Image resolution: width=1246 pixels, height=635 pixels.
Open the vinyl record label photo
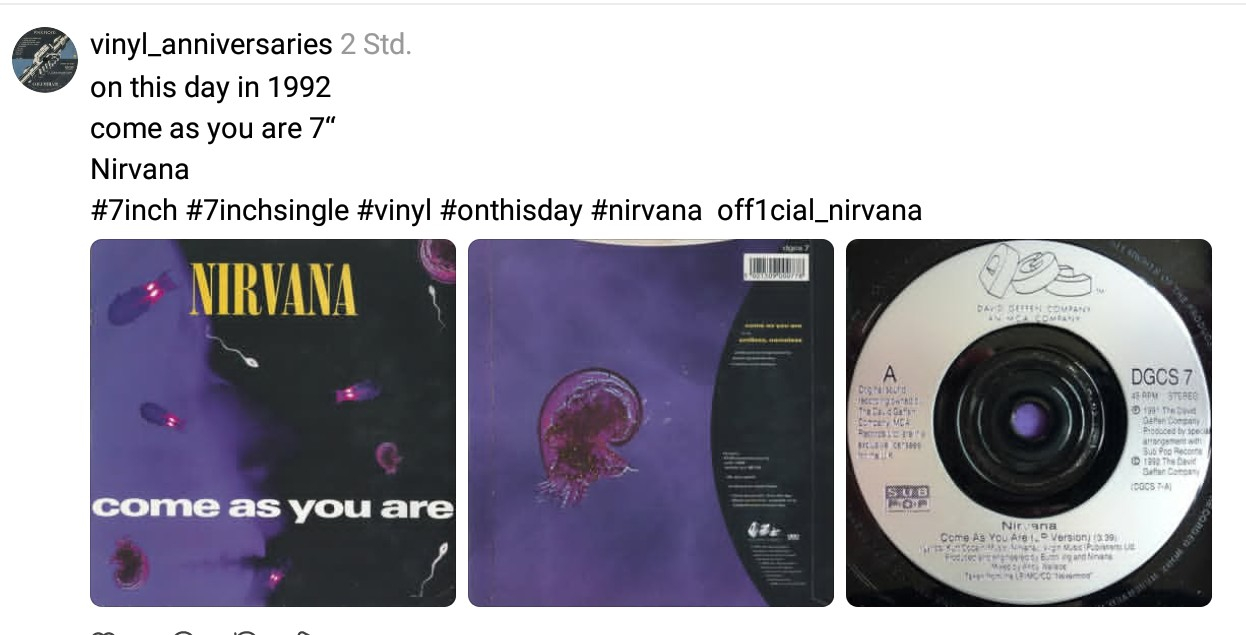[1029, 423]
